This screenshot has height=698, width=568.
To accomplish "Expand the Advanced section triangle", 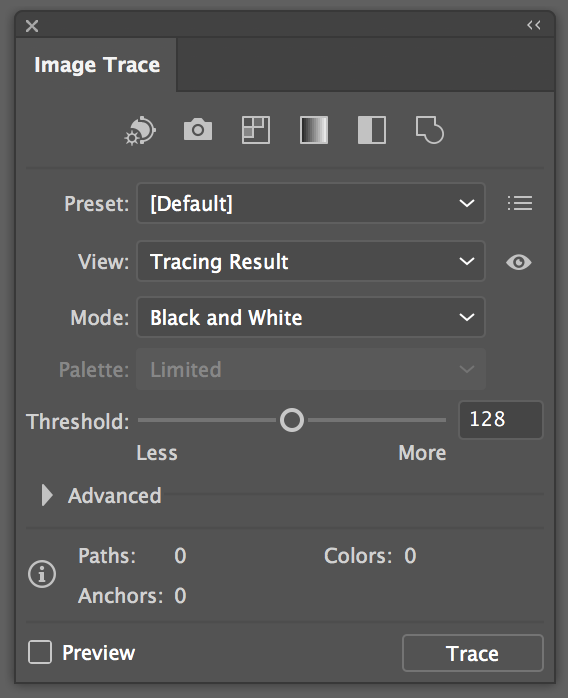I will (x=47, y=495).
